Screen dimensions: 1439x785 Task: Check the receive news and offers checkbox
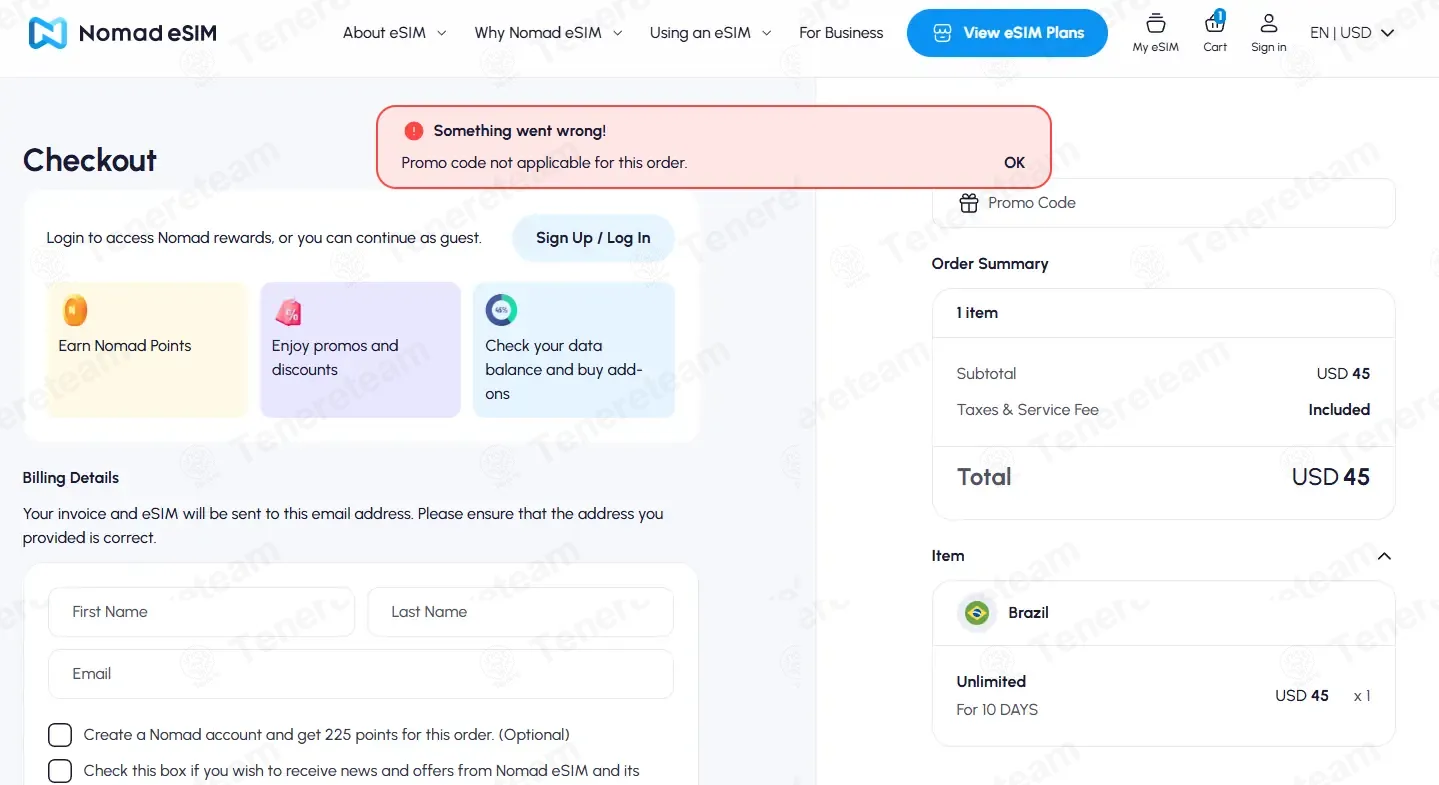click(x=60, y=771)
